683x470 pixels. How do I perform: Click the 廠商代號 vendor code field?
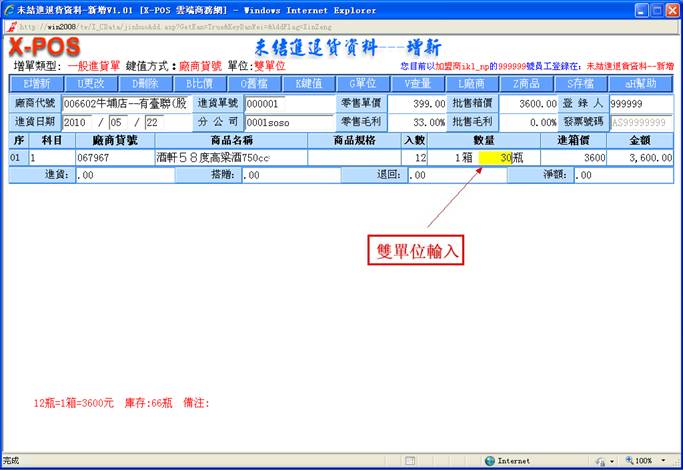tap(125, 103)
